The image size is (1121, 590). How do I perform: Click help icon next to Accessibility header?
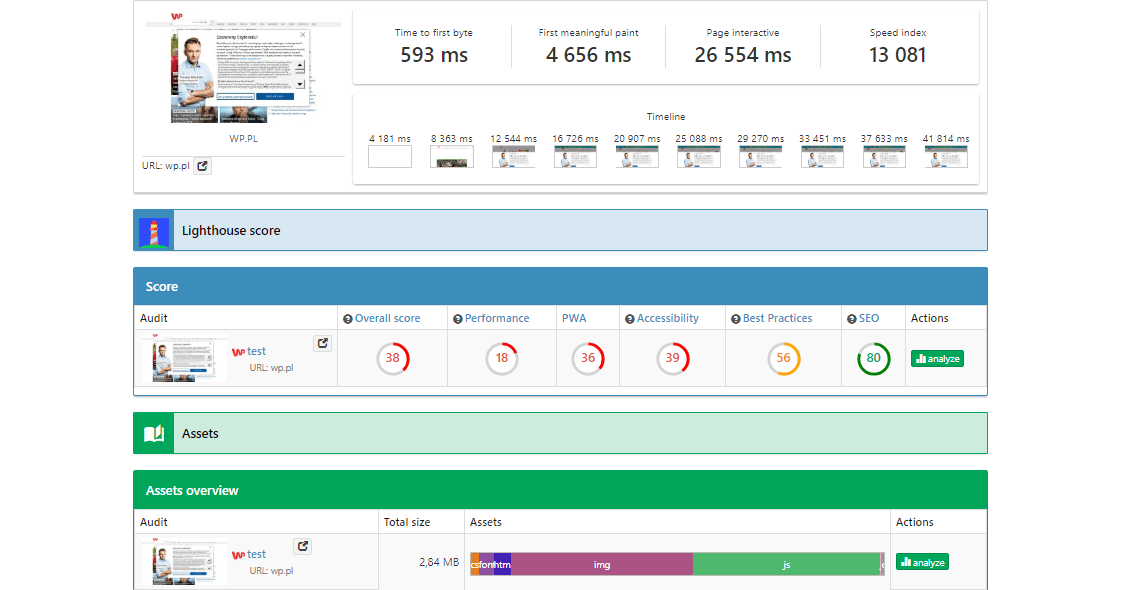[x=630, y=319]
